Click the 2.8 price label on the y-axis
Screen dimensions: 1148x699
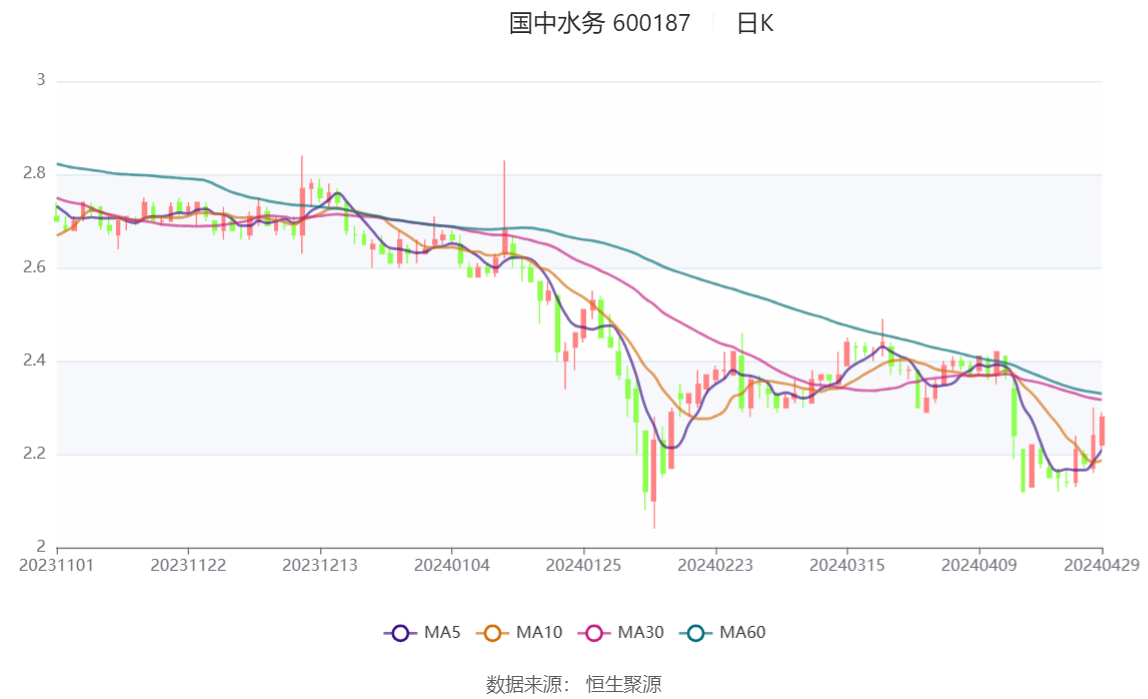click(x=35, y=174)
